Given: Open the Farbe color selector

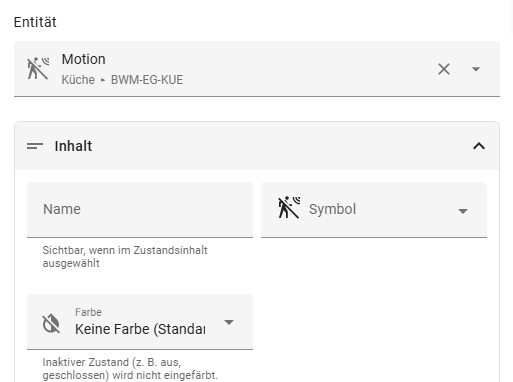Looking at the screenshot, I should 140,322.
